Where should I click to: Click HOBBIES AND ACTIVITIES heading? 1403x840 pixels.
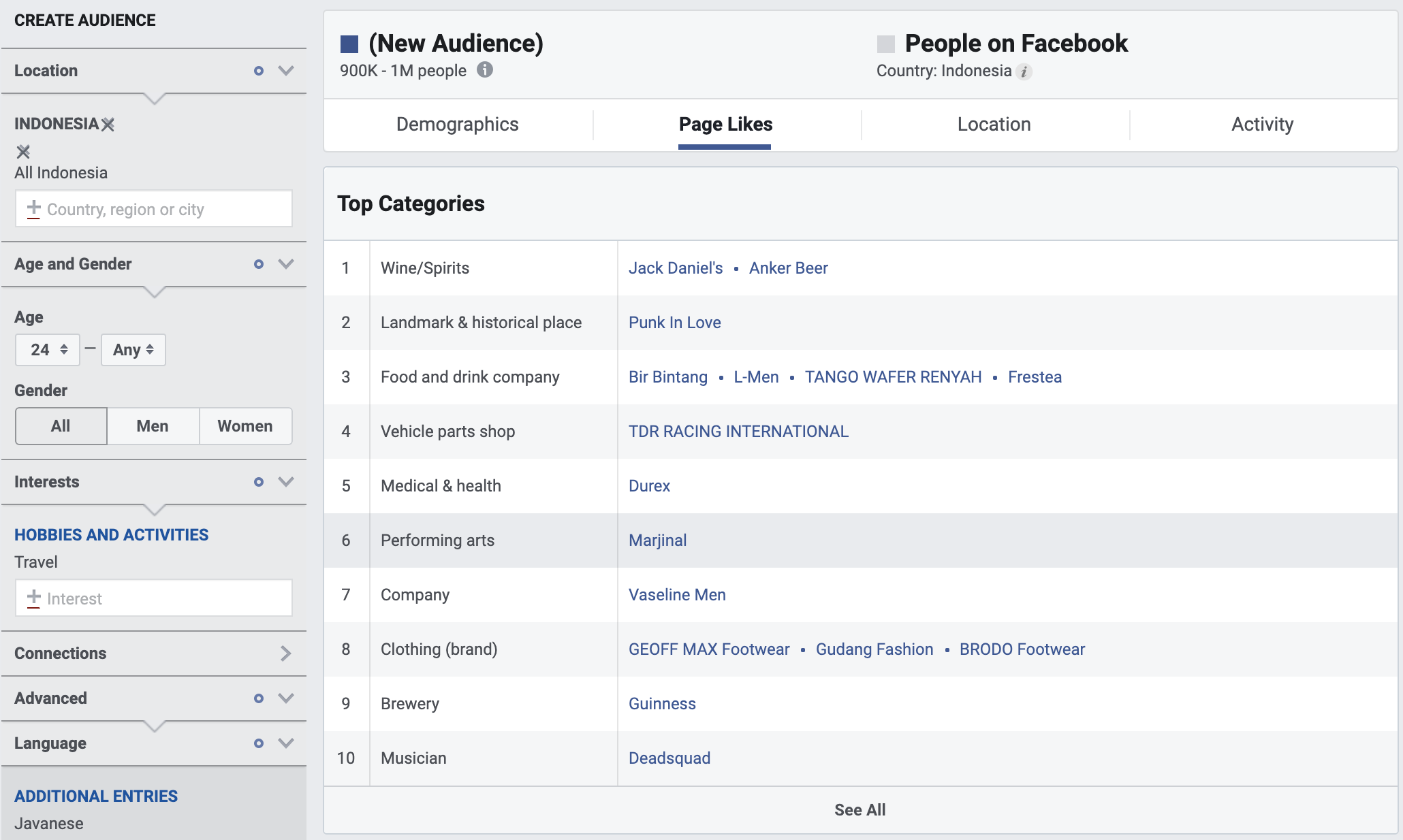(x=112, y=535)
